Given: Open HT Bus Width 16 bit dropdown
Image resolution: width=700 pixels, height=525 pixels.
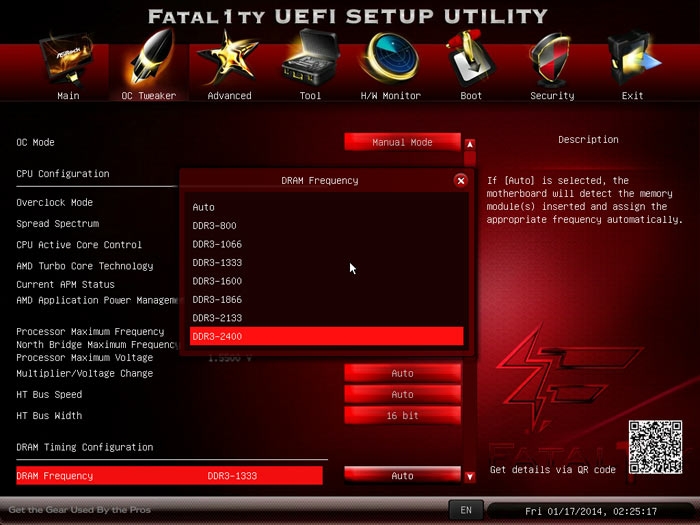Looking at the screenshot, I should click(x=402, y=416).
